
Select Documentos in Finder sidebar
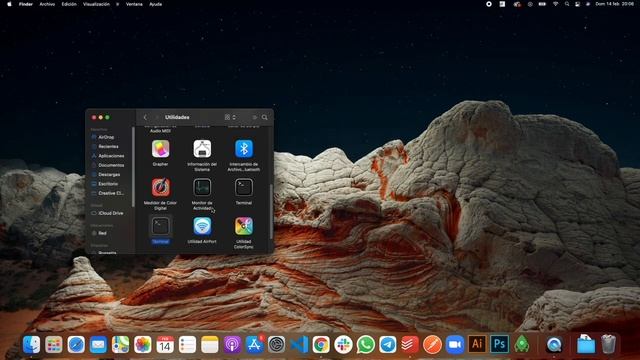pos(111,165)
